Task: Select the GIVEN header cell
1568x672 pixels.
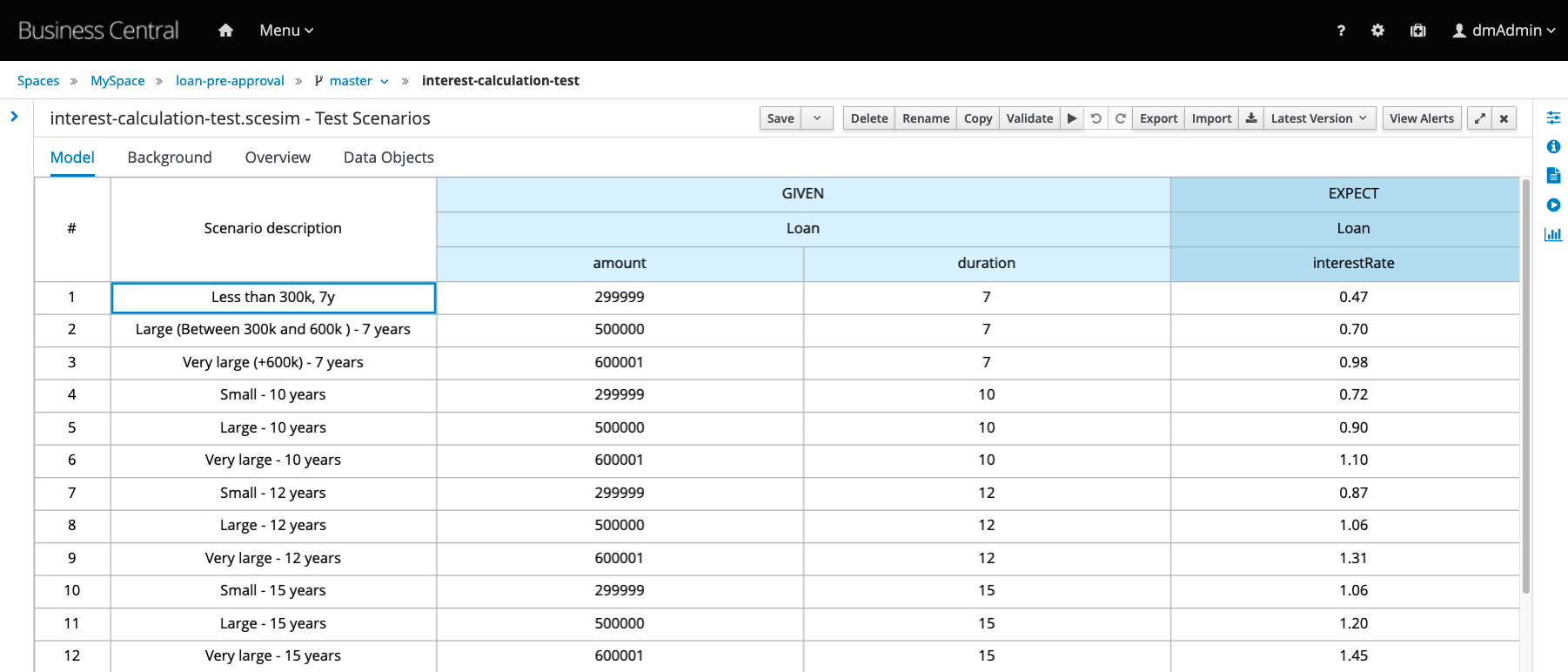Action: pos(803,194)
